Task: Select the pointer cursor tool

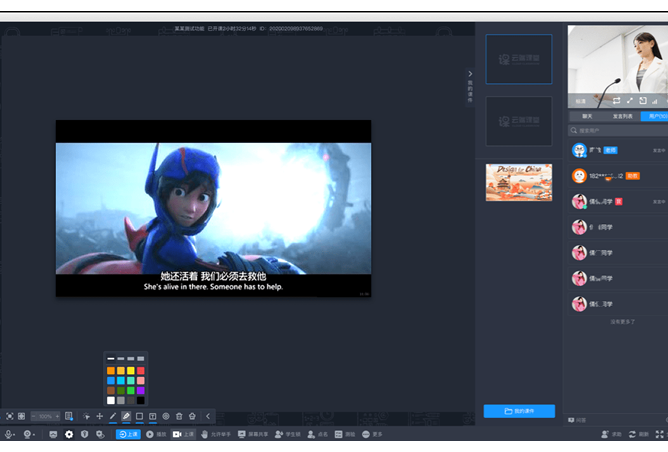Action: pos(86,416)
